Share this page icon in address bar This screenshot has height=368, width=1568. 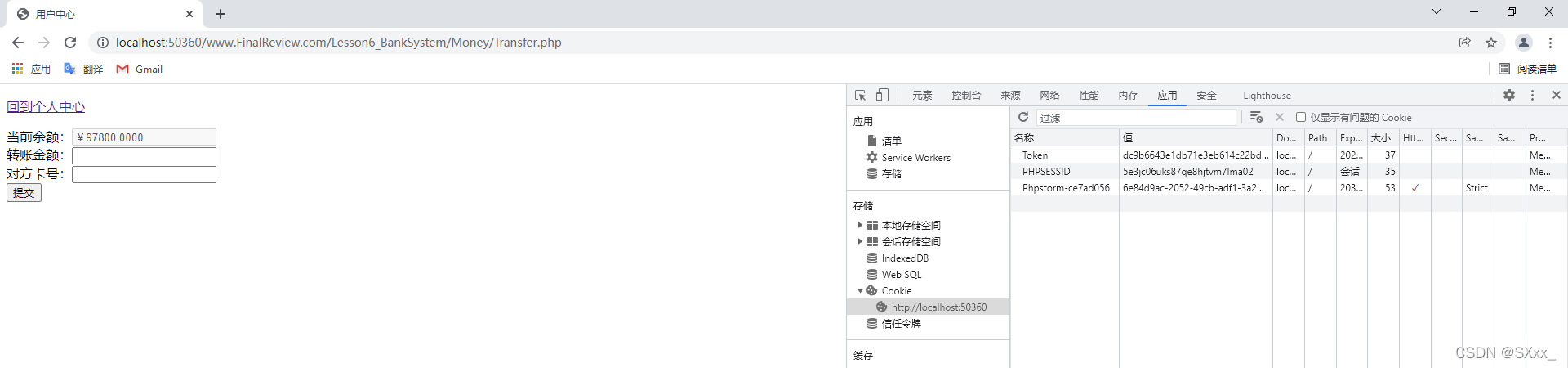pos(1465,43)
